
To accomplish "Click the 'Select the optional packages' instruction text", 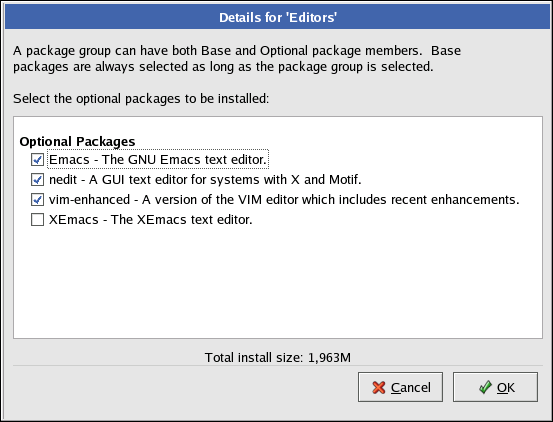I will tap(141, 99).
